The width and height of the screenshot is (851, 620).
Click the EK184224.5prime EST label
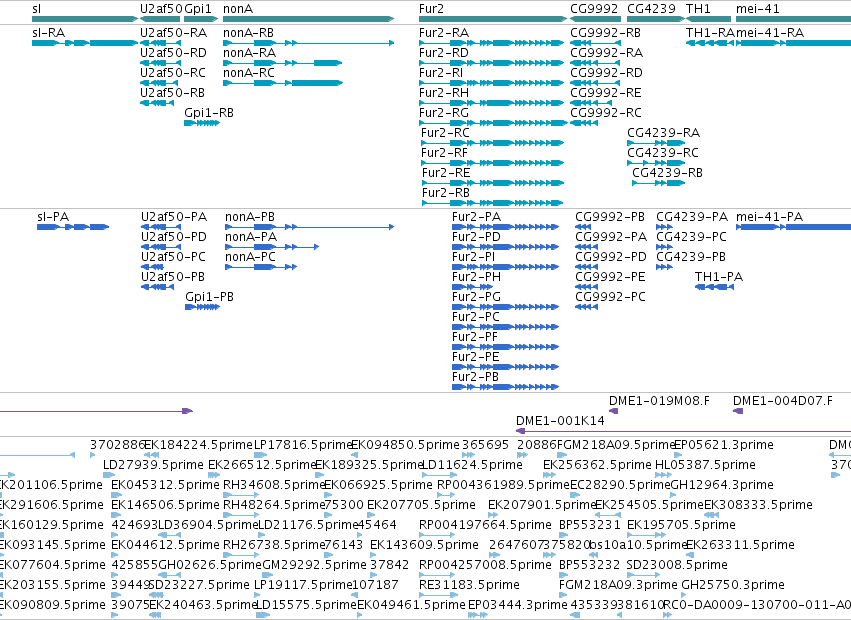coord(199,445)
